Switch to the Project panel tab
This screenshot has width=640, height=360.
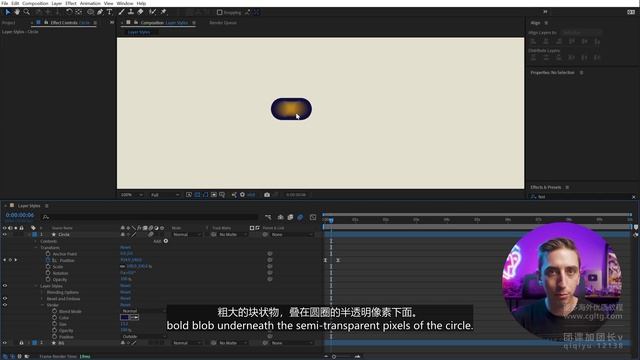[x=9, y=23]
